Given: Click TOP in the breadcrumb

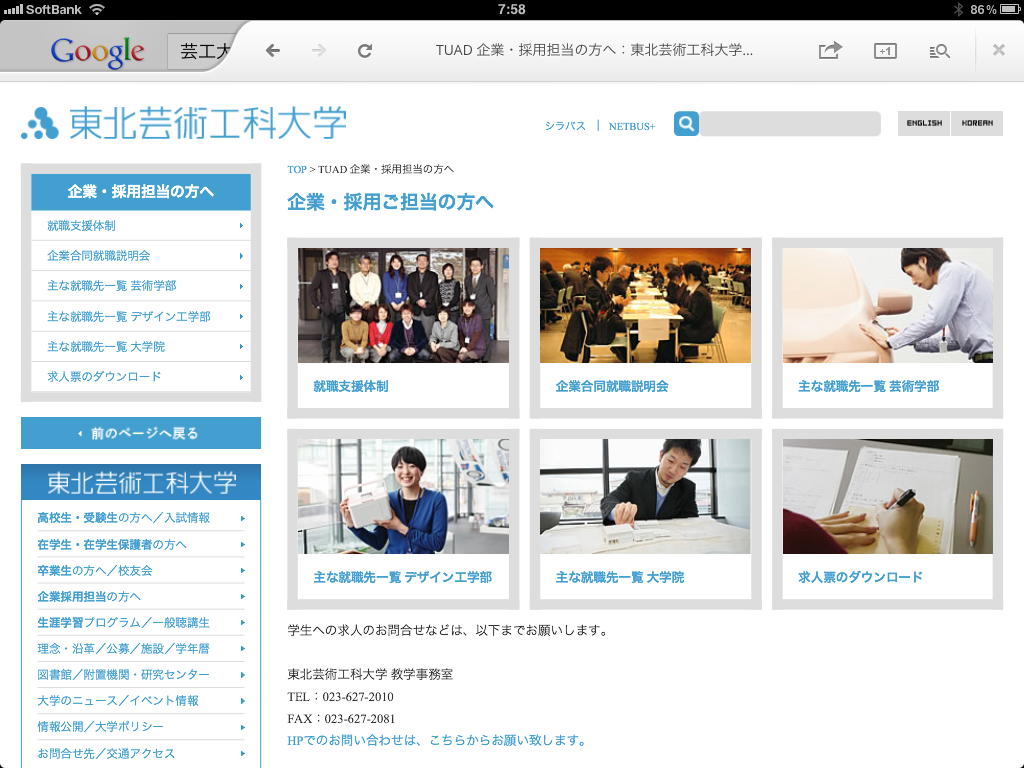Looking at the screenshot, I should [x=296, y=169].
